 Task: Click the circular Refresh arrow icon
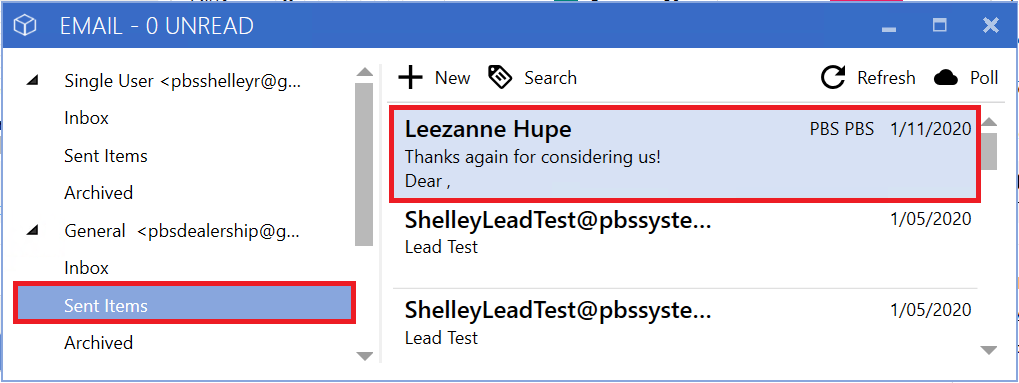pos(833,77)
